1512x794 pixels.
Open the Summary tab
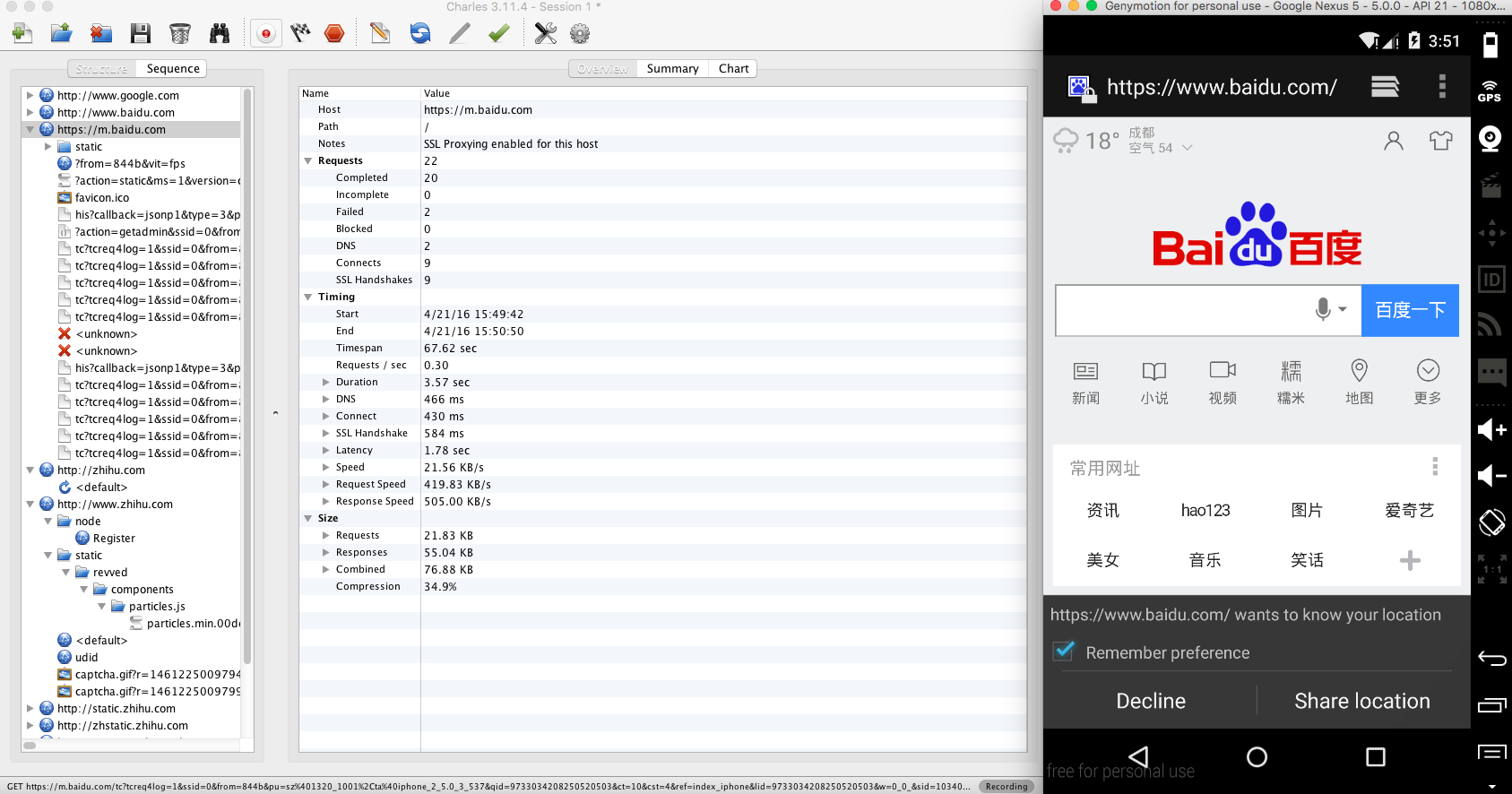tap(672, 69)
